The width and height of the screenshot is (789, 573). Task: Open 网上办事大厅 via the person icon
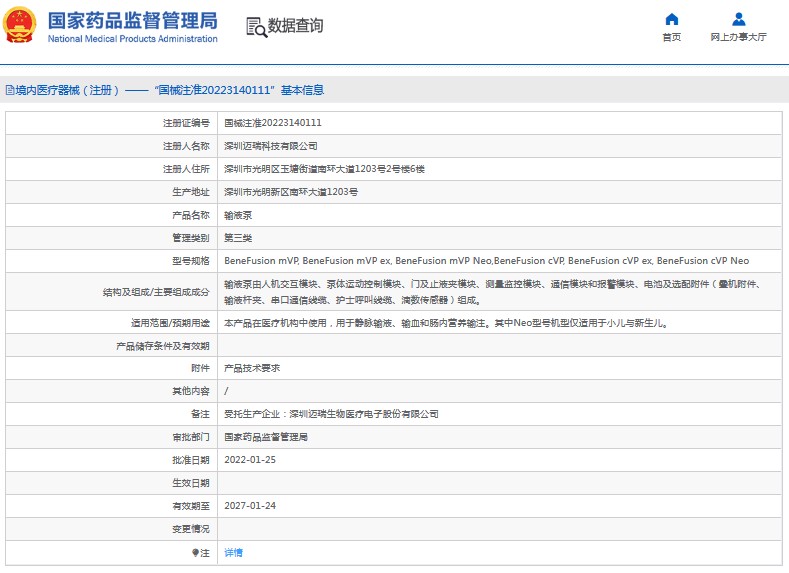(738, 19)
